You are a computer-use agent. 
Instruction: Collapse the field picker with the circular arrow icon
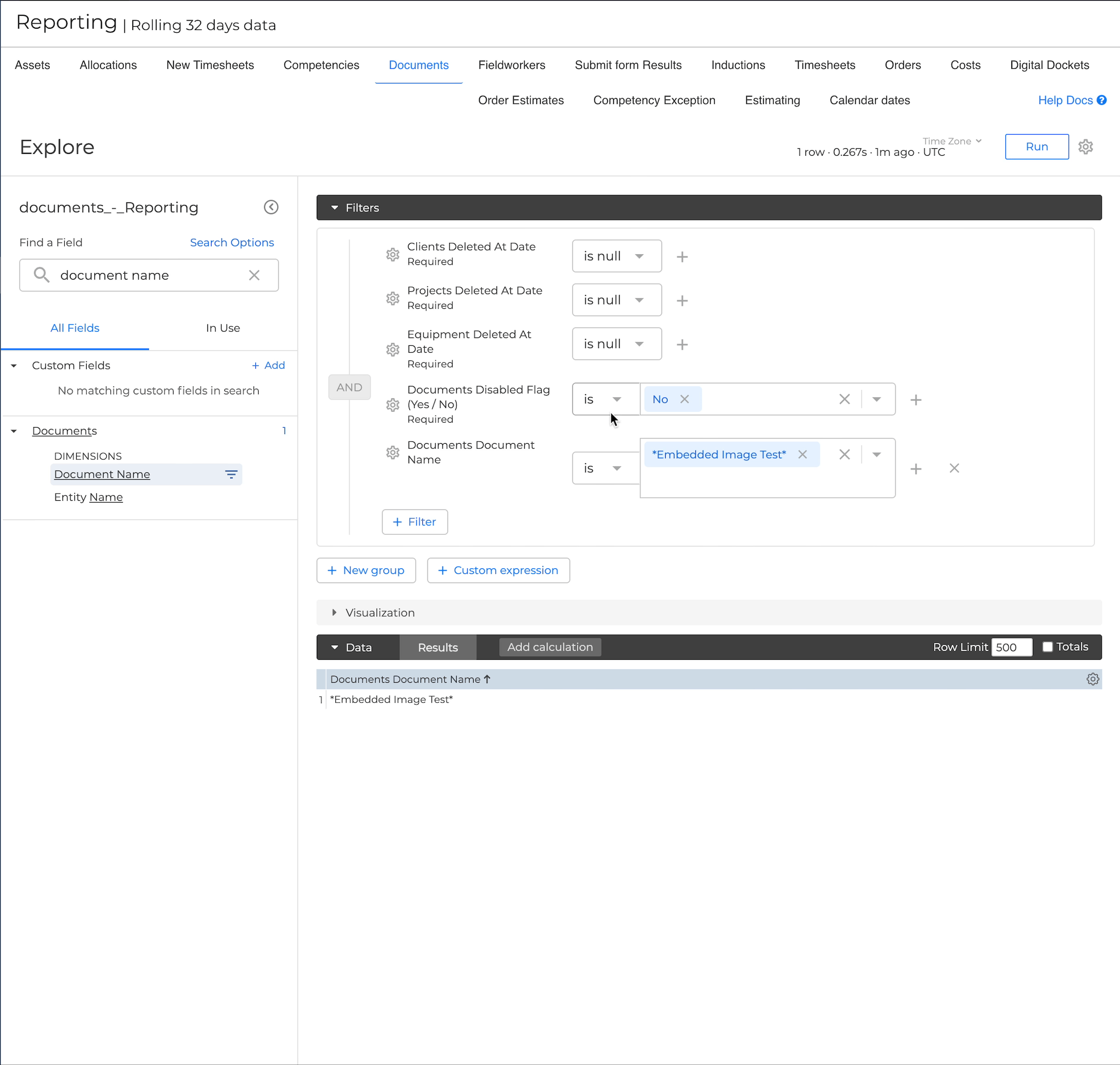tap(271, 207)
